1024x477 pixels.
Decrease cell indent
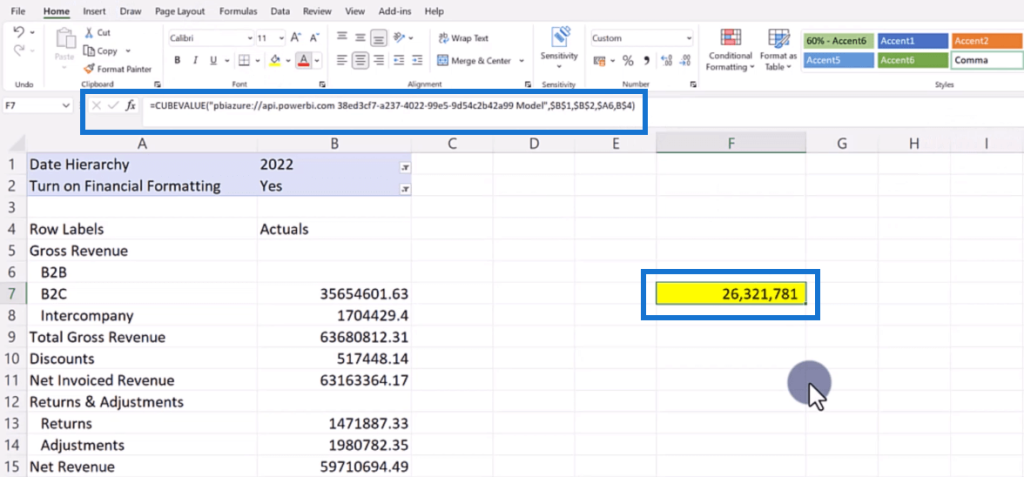click(400, 61)
